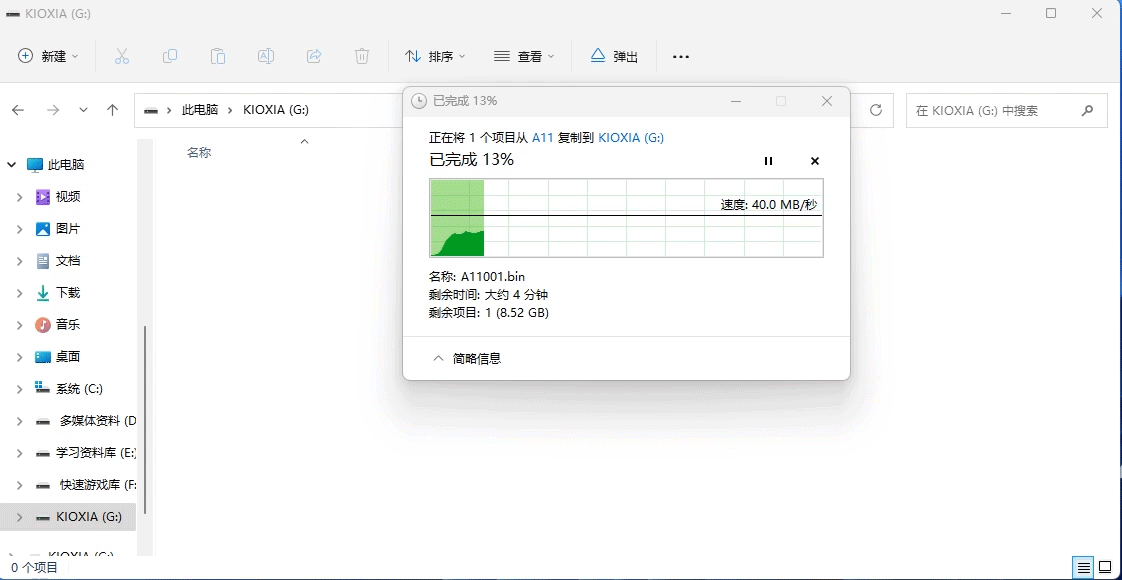Cancel the copy with the X button
Image resolution: width=1122 pixels, height=580 pixels.
coord(814,161)
